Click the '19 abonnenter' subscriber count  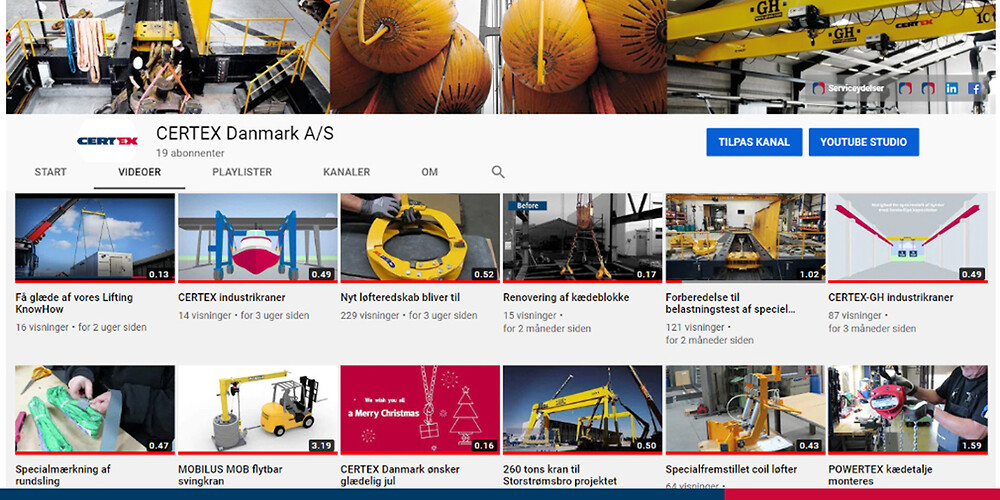[190, 154]
